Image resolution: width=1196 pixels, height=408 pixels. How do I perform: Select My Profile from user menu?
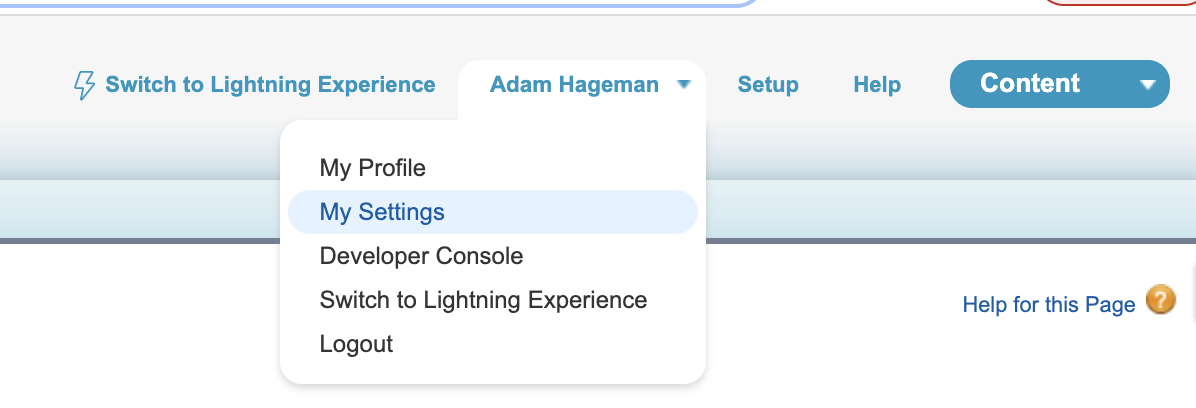372,168
